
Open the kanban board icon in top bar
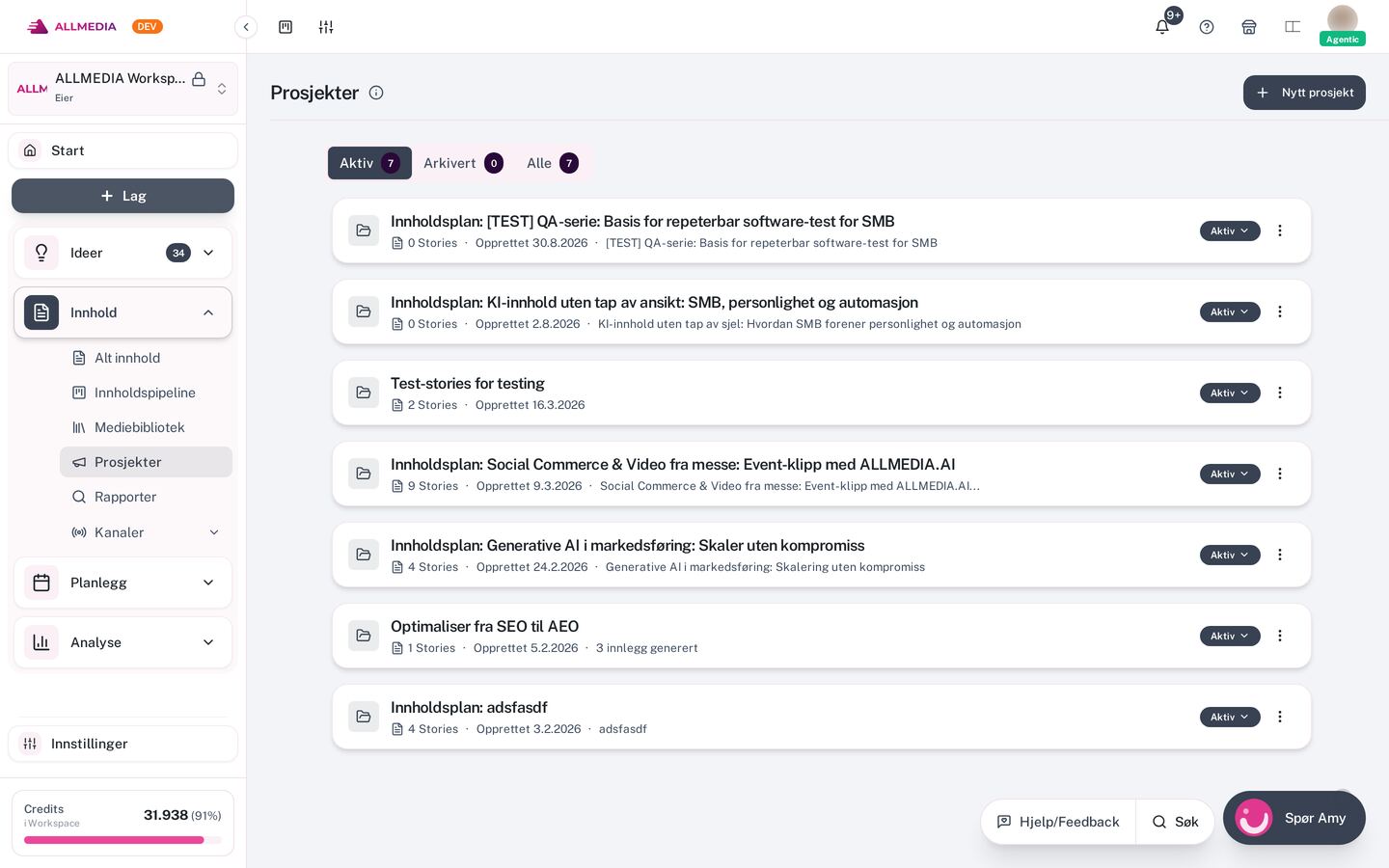[x=286, y=27]
